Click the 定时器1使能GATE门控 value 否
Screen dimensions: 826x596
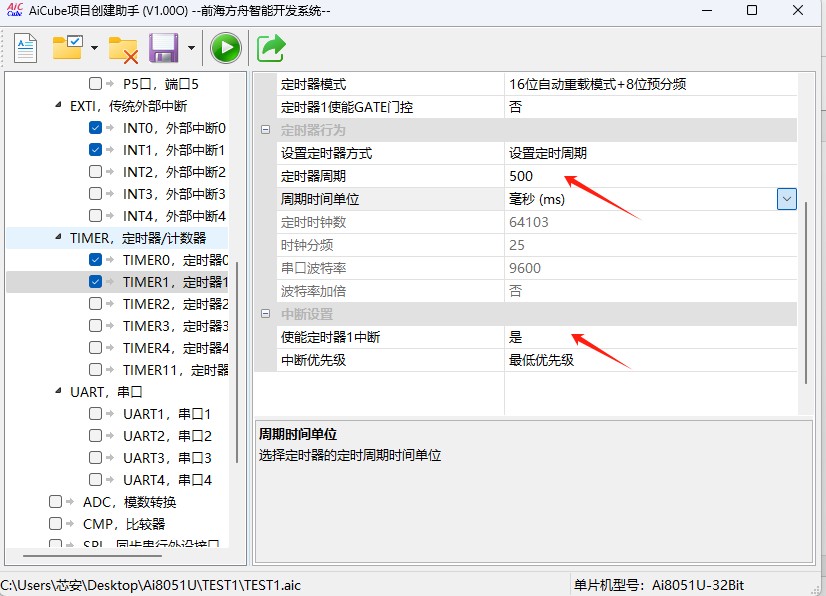651,108
